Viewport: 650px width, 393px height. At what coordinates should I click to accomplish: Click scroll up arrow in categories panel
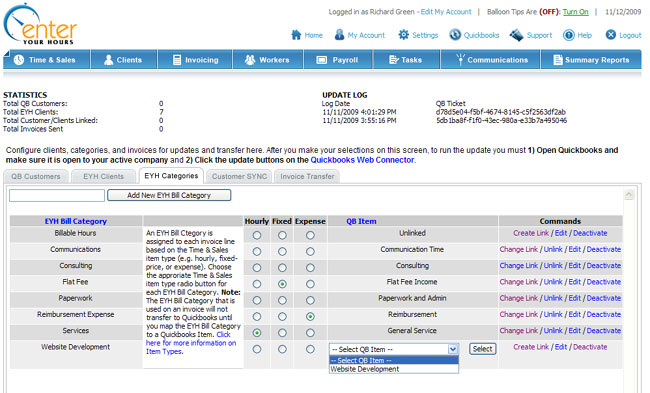(629, 194)
